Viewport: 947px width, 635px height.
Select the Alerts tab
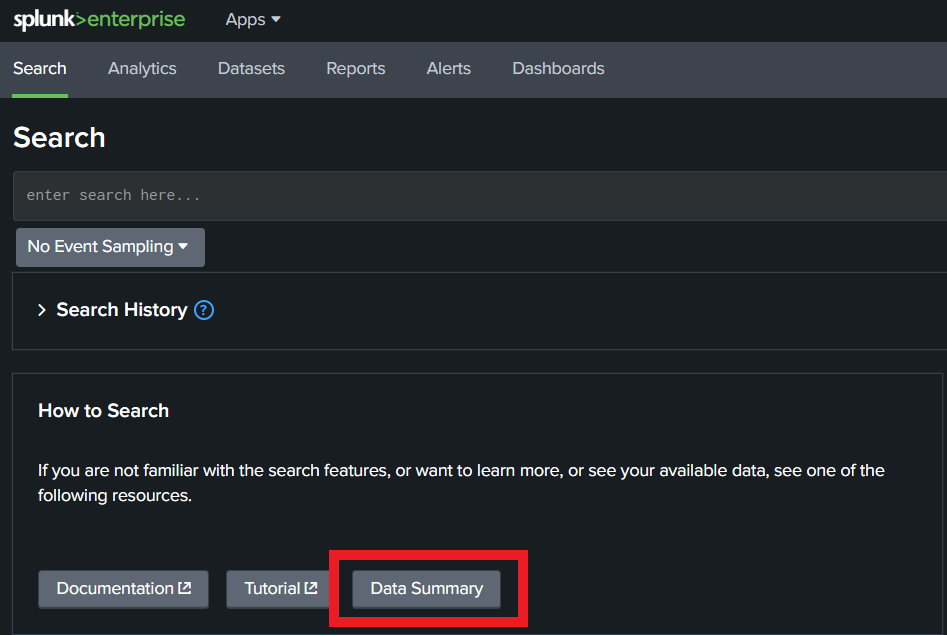pos(449,69)
